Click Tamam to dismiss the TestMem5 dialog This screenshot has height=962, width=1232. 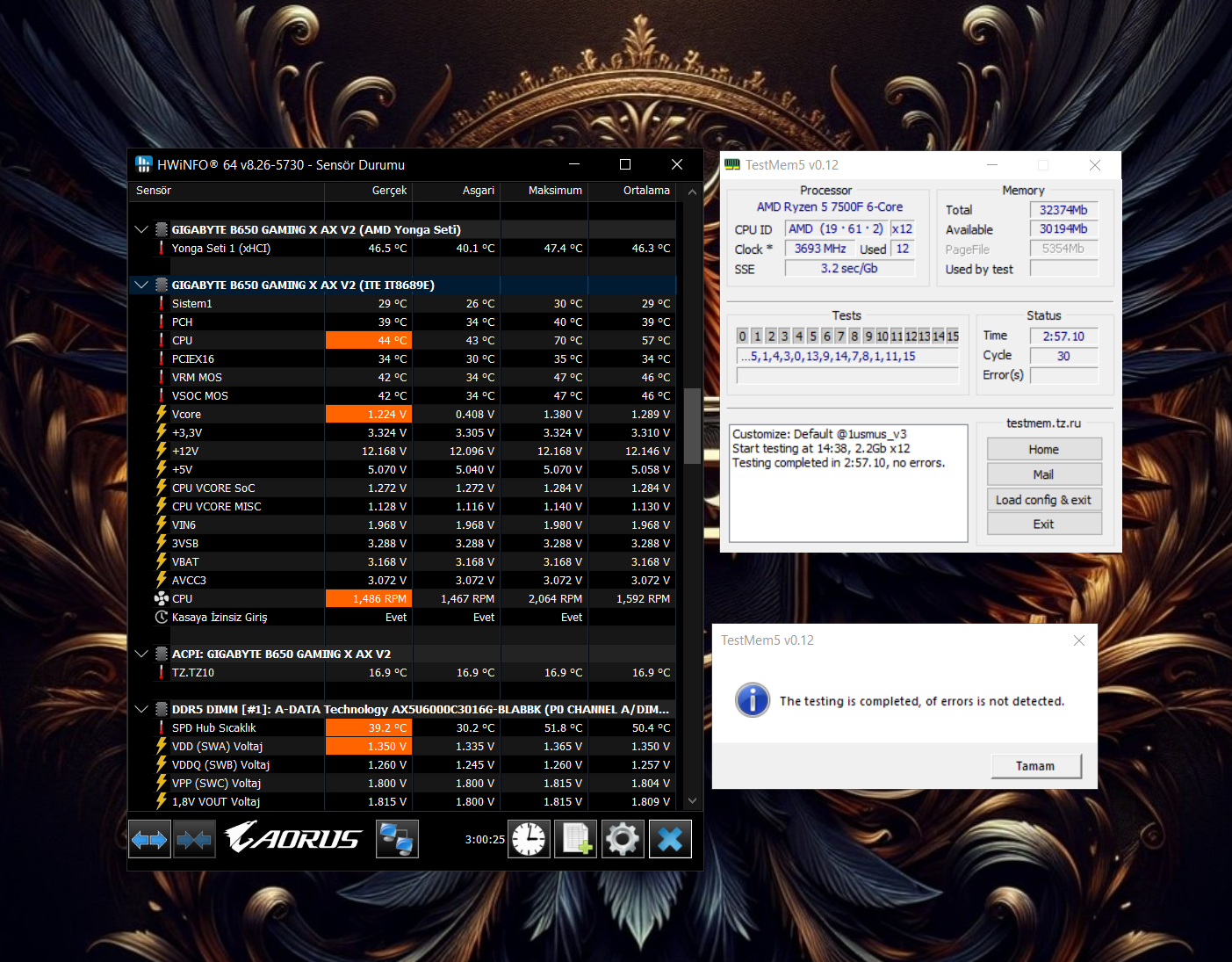tap(1036, 766)
